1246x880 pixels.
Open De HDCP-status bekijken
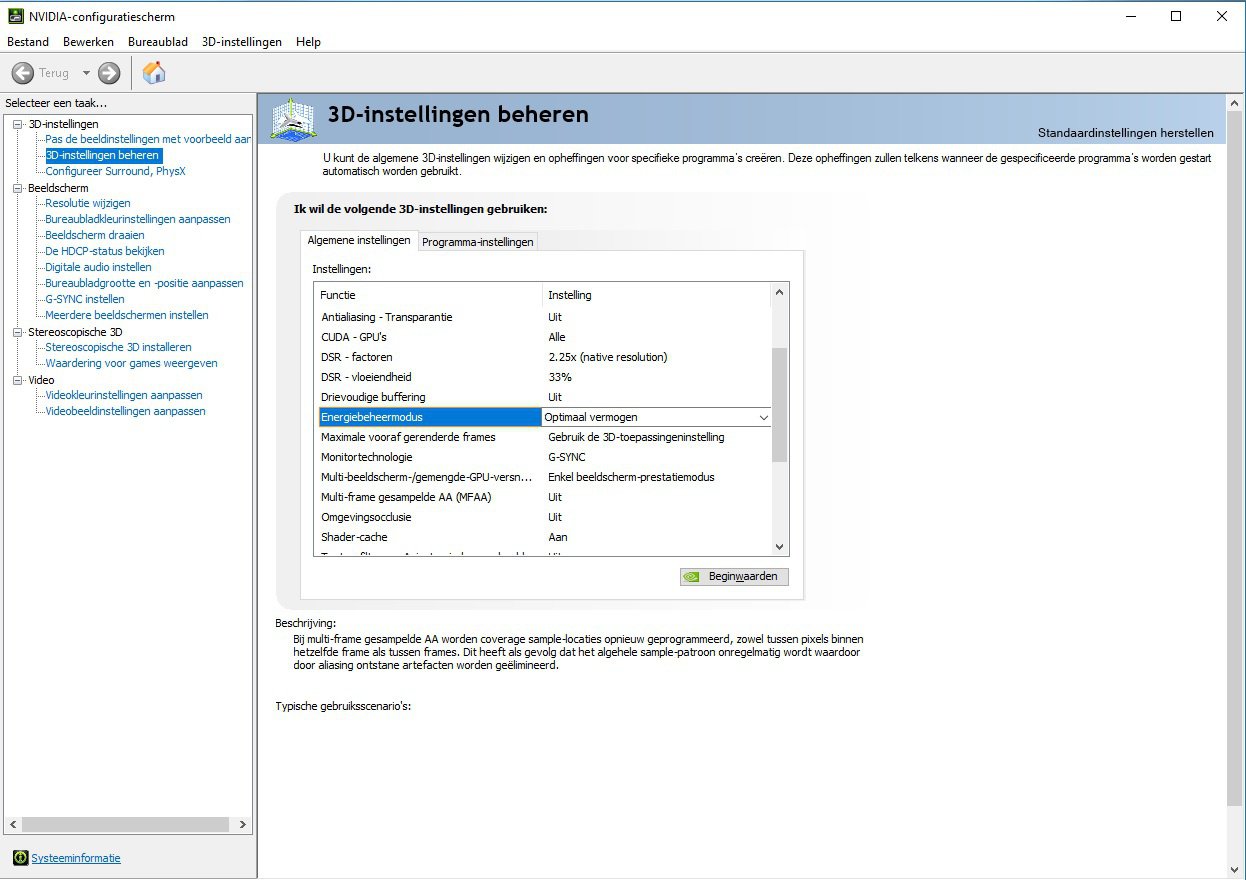coord(105,251)
